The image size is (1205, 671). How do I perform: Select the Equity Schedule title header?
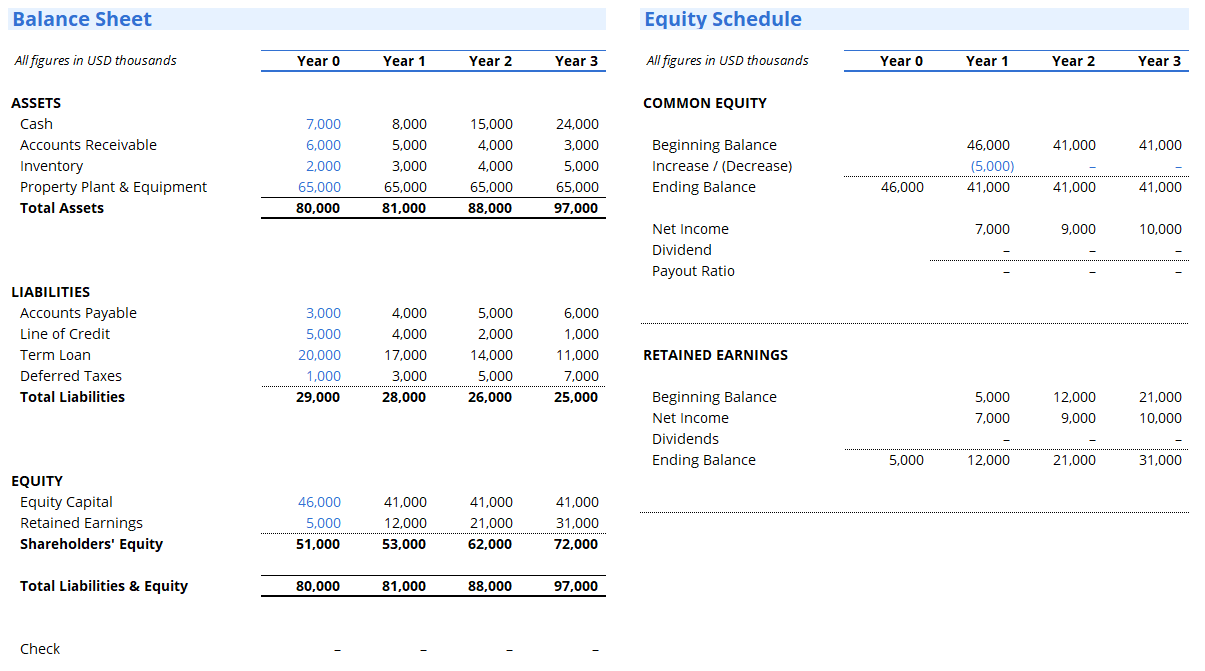(x=722, y=19)
